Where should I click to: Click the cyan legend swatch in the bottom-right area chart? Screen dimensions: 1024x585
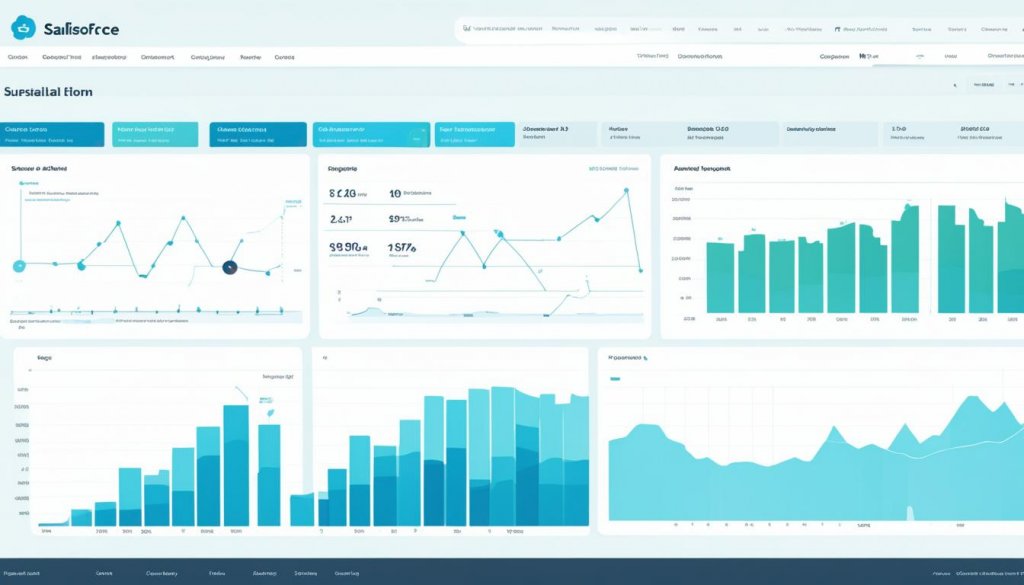point(615,379)
